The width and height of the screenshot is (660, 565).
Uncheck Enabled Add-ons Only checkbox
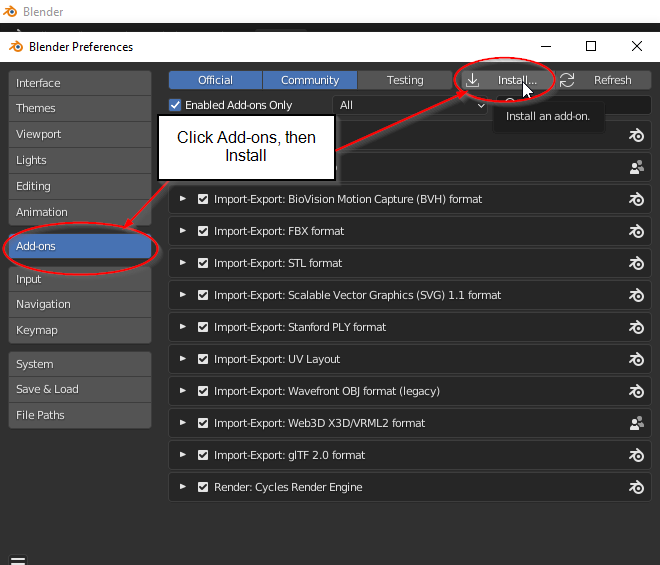click(175, 105)
